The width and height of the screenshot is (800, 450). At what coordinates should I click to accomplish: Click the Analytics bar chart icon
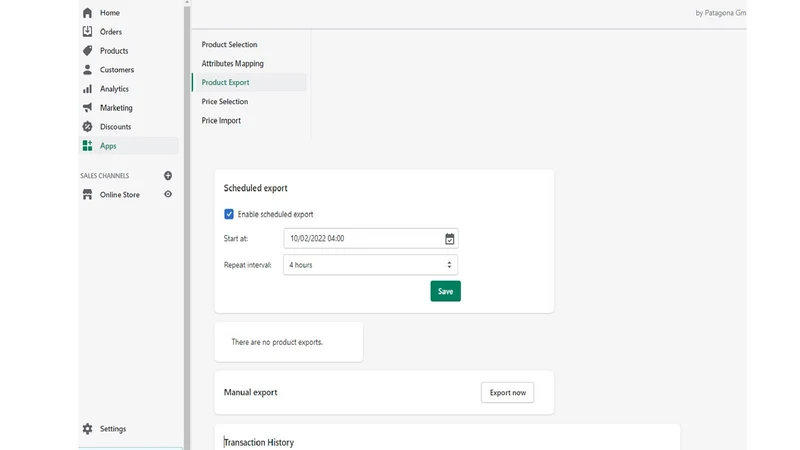pos(87,89)
